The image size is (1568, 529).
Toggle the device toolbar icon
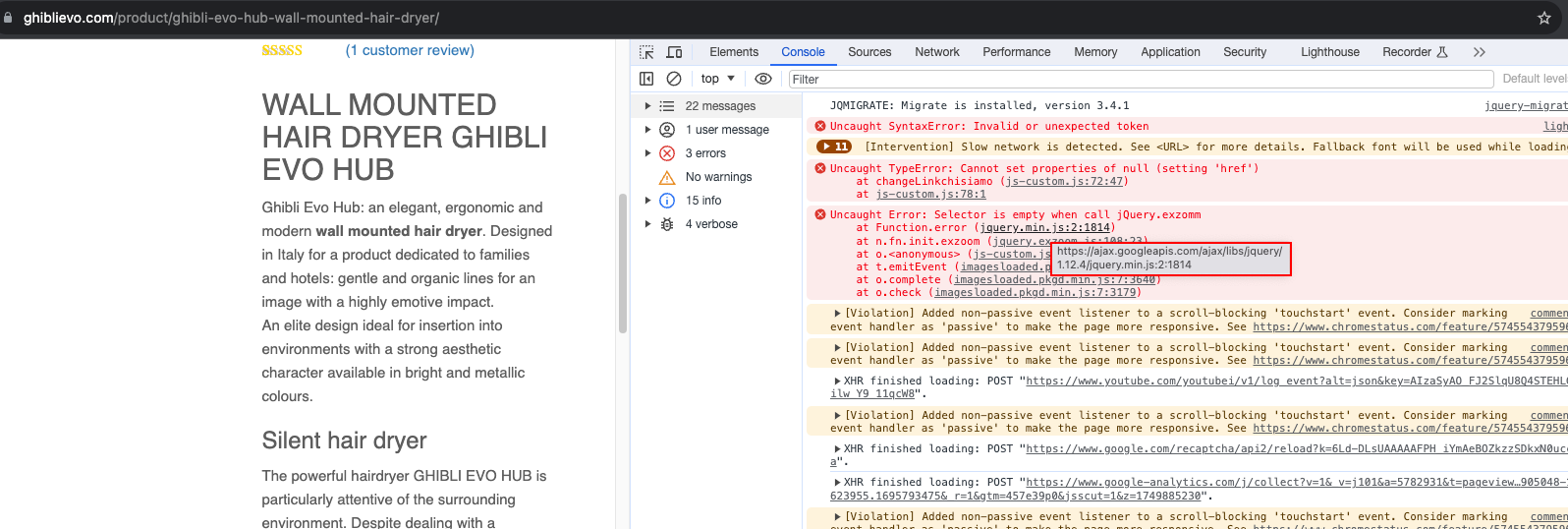point(674,52)
